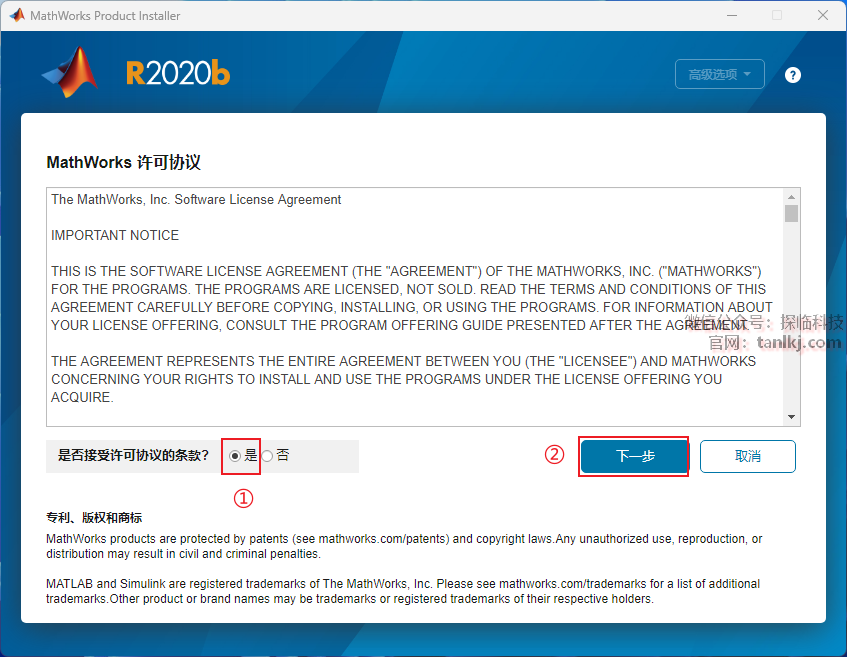
Task: Click the 是否接受许可协议的条款? label
Action: [133, 455]
